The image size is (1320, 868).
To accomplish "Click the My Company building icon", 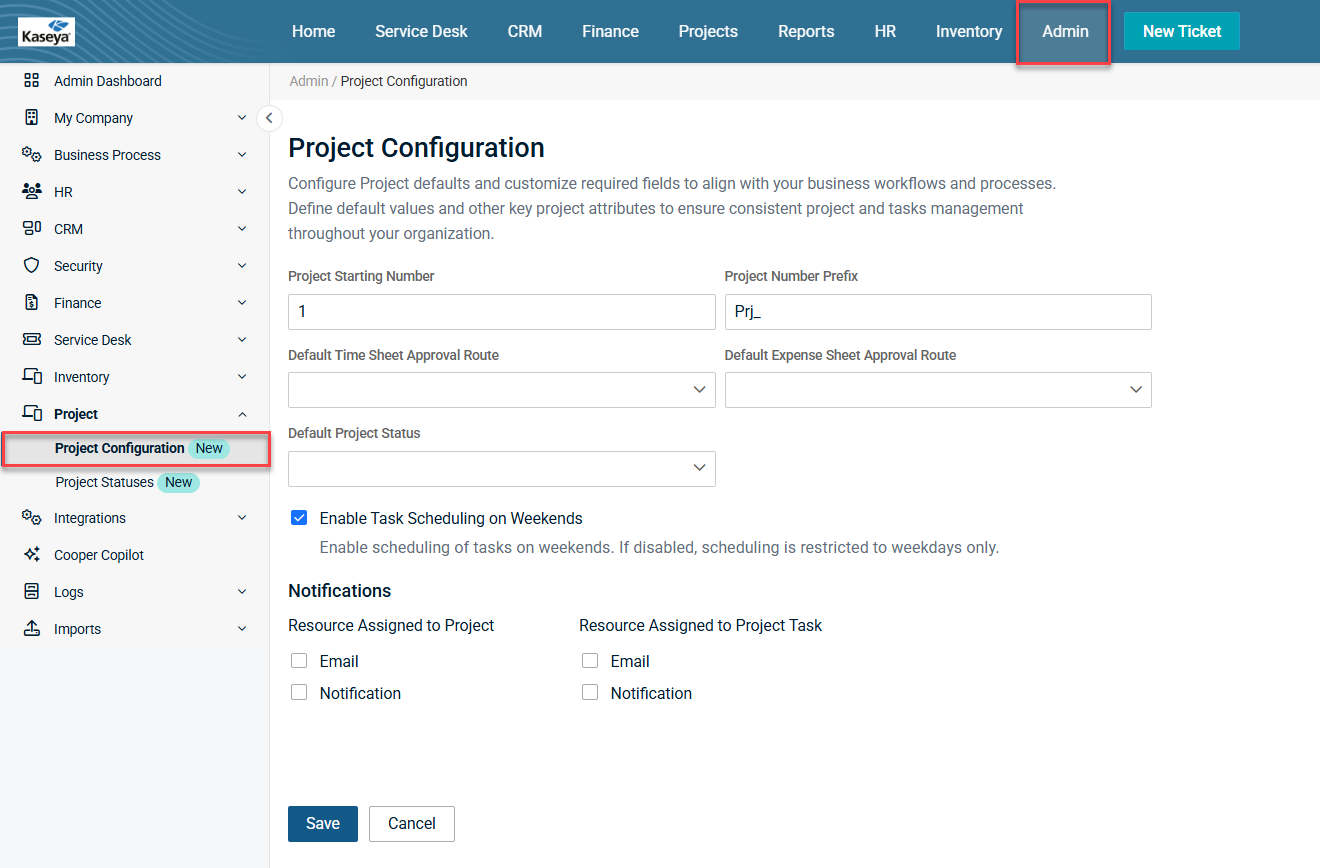I will point(31,118).
